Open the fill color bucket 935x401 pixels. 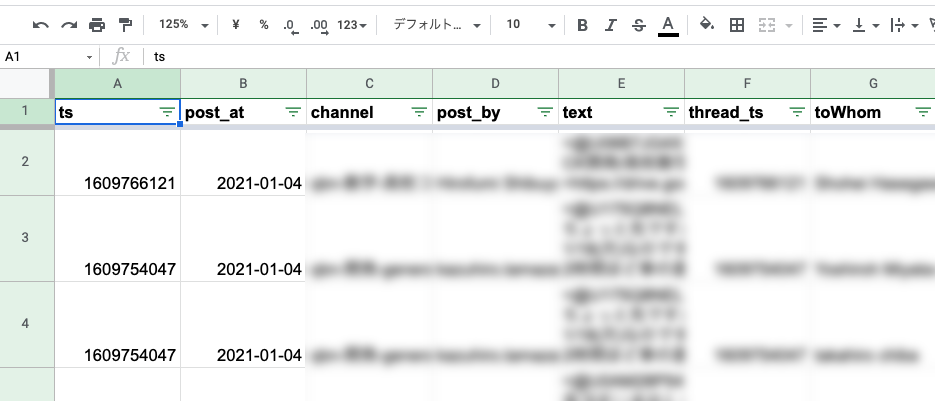707,24
